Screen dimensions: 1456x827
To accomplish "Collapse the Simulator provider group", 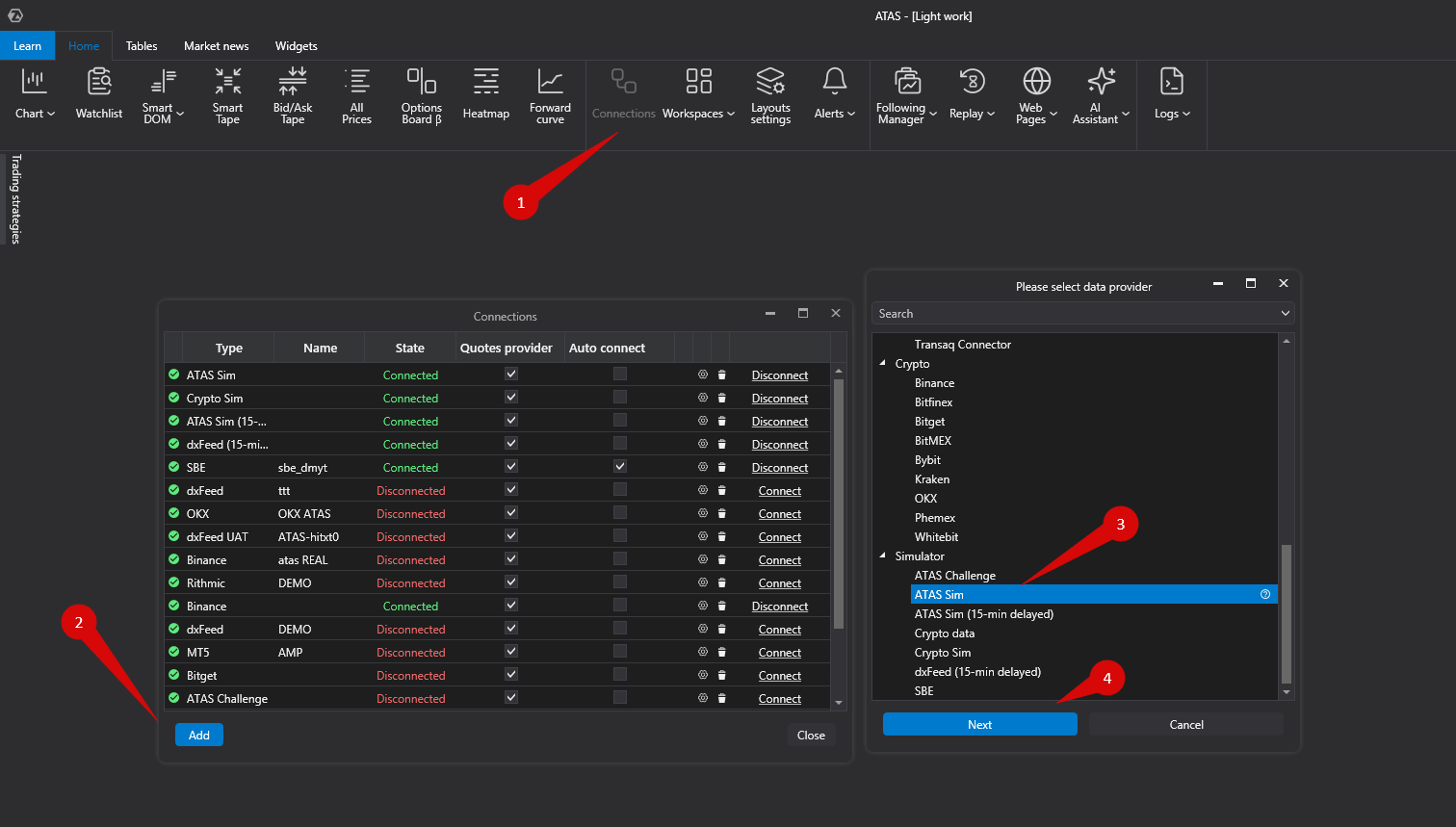I will (882, 556).
